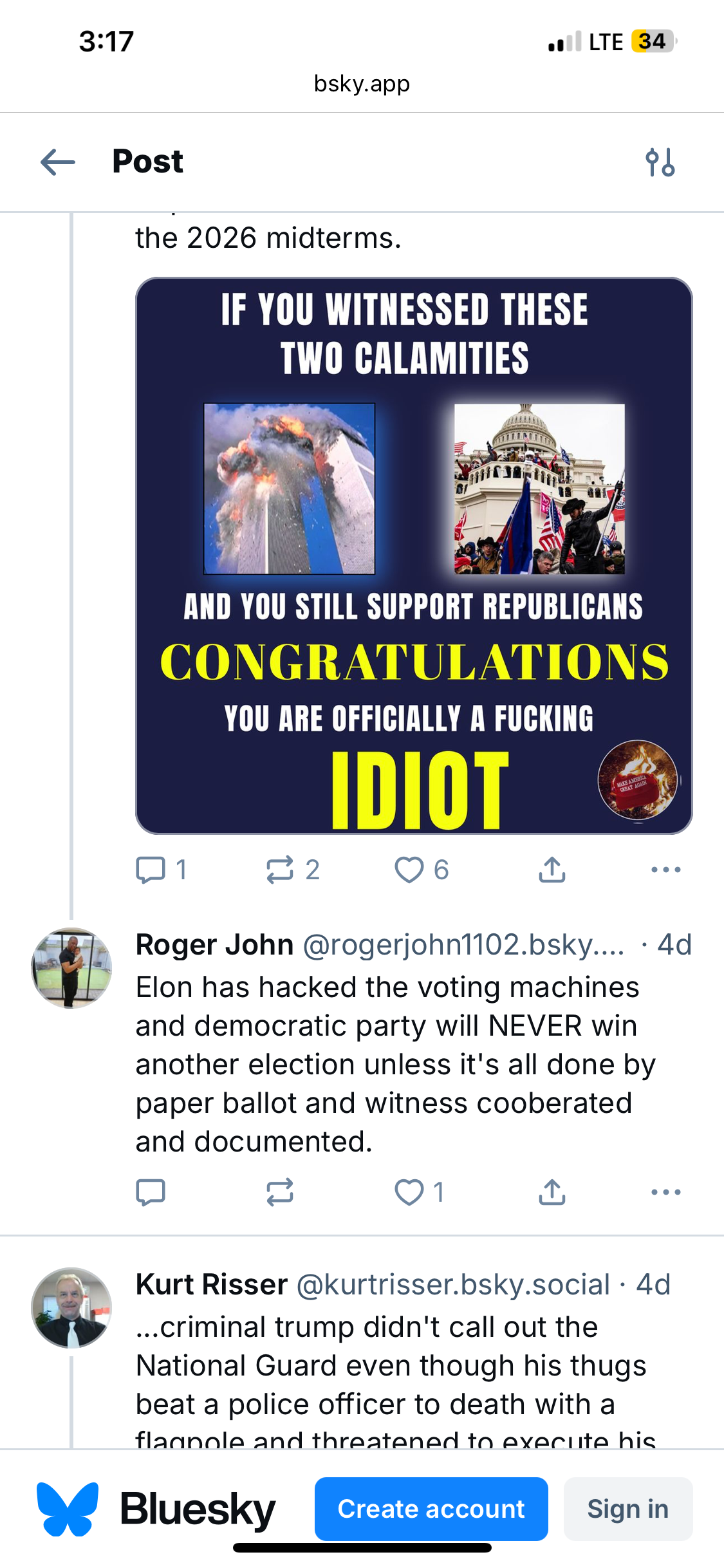The image size is (724, 1568).
Task: Like the post with 6 likes
Action: tap(409, 870)
